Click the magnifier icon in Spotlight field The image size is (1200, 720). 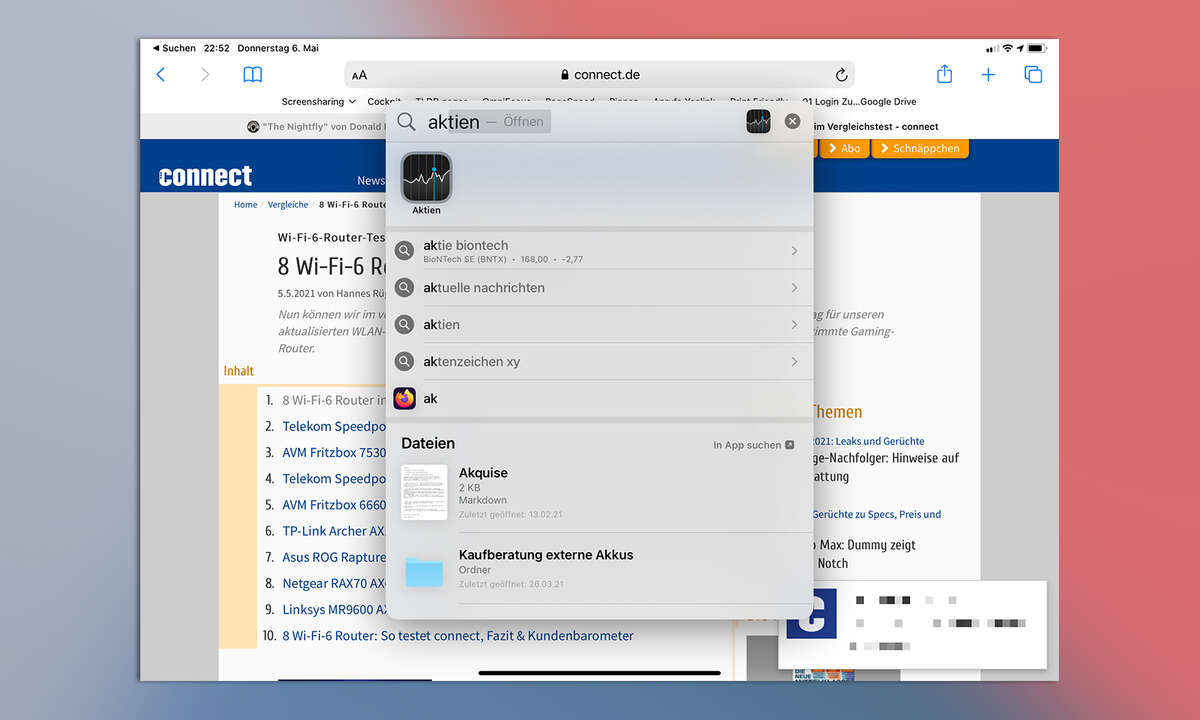pyautogui.click(x=406, y=122)
